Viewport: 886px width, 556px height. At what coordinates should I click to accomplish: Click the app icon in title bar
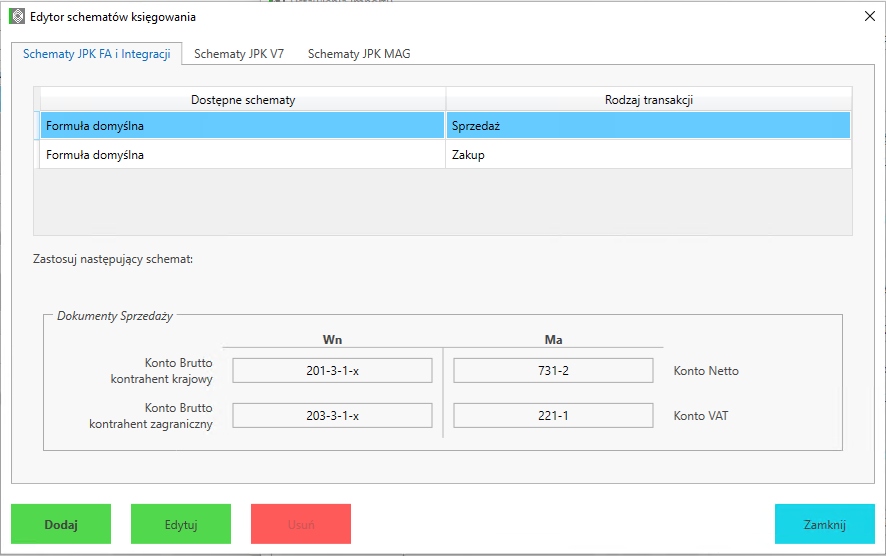[x=17, y=17]
